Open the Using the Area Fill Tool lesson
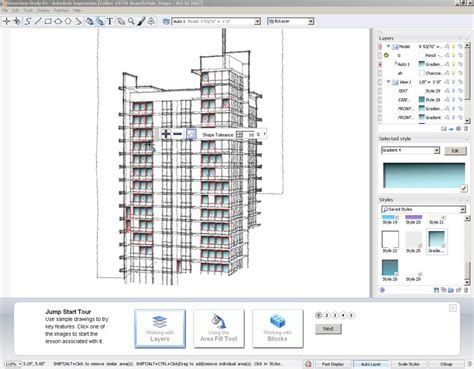 point(219,329)
